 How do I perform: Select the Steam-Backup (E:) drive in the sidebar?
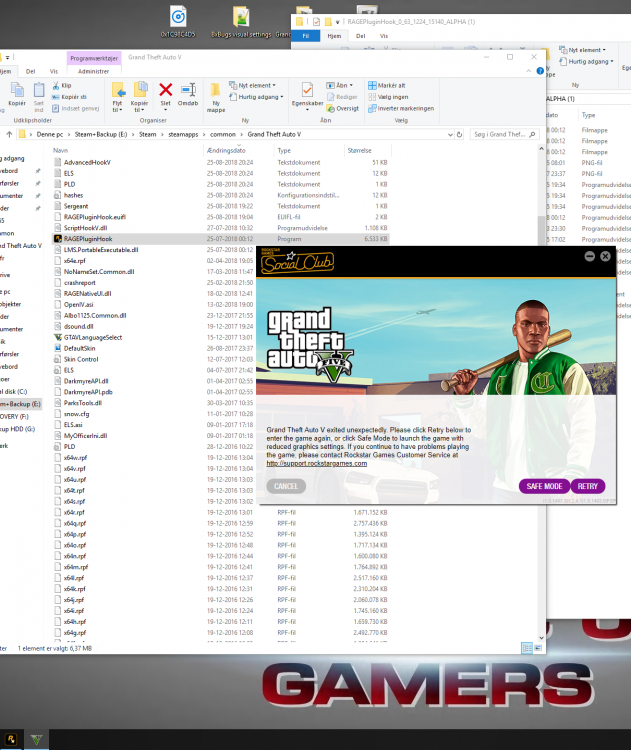pos(20,404)
